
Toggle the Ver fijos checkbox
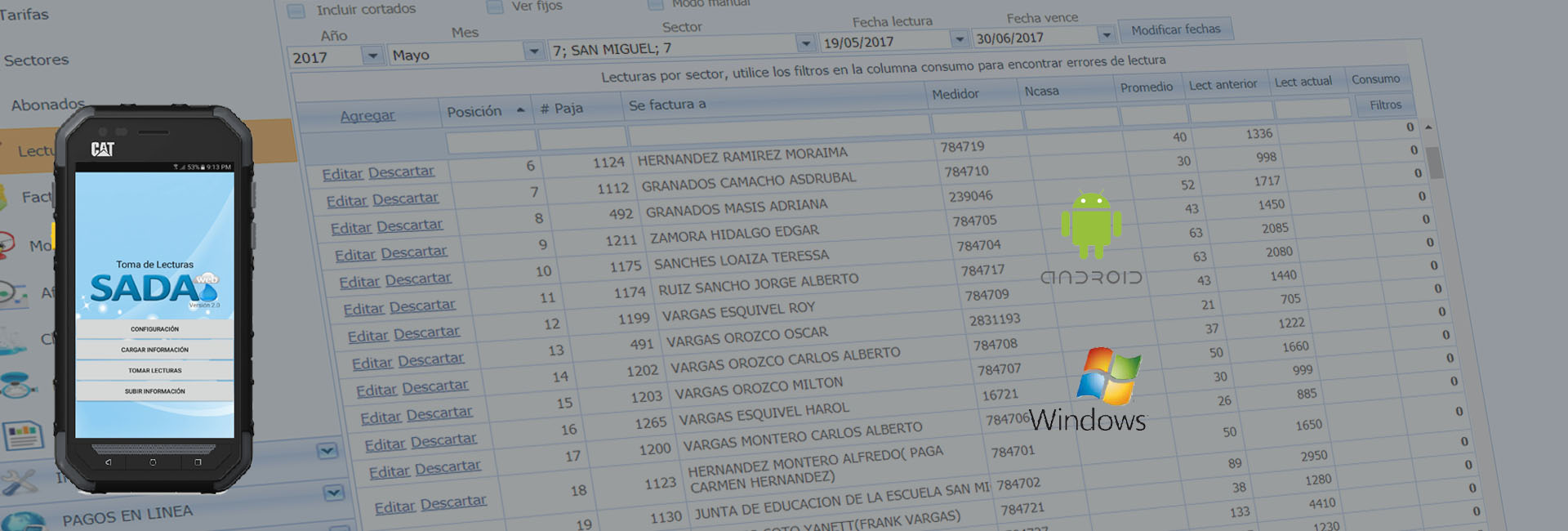pyautogui.click(x=495, y=7)
